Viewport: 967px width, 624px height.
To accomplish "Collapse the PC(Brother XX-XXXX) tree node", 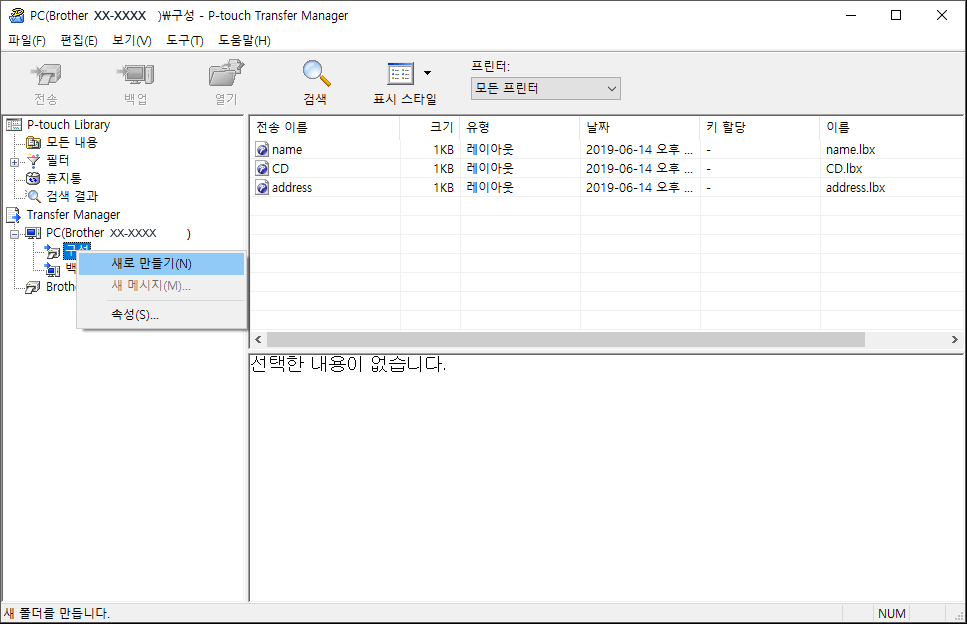I will point(14,234).
